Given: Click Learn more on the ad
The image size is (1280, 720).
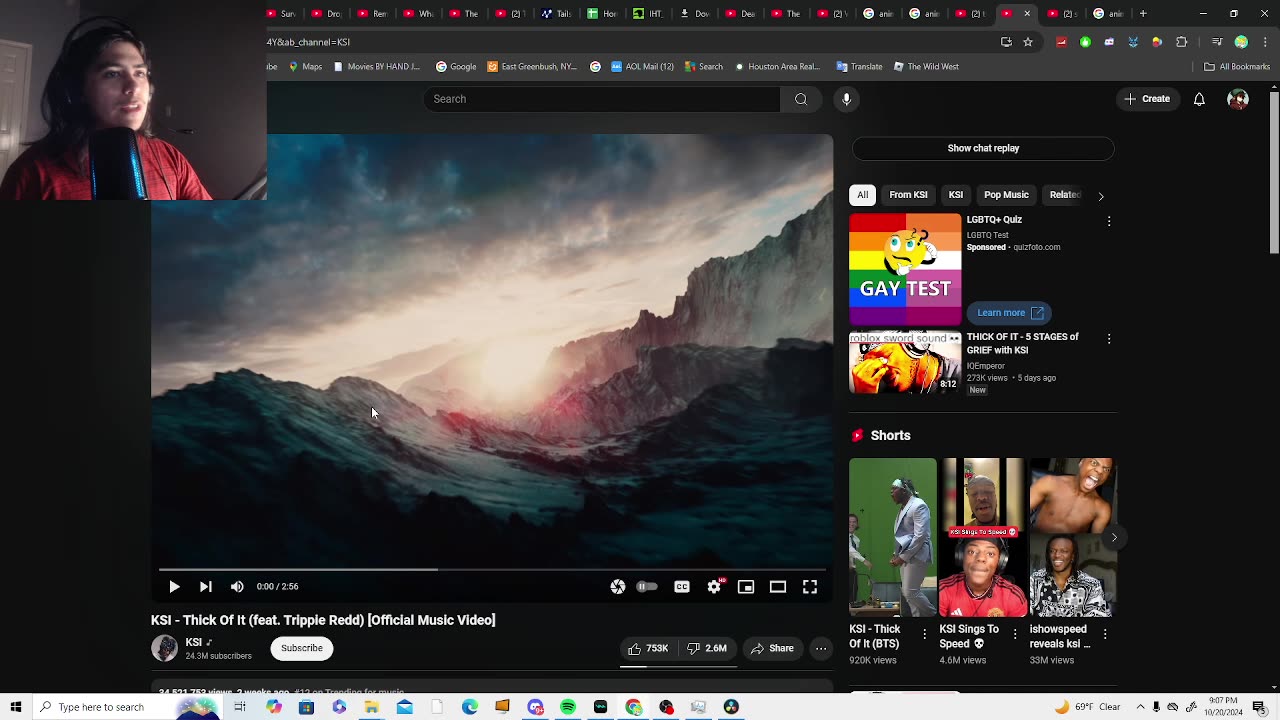Looking at the screenshot, I should tap(1009, 313).
